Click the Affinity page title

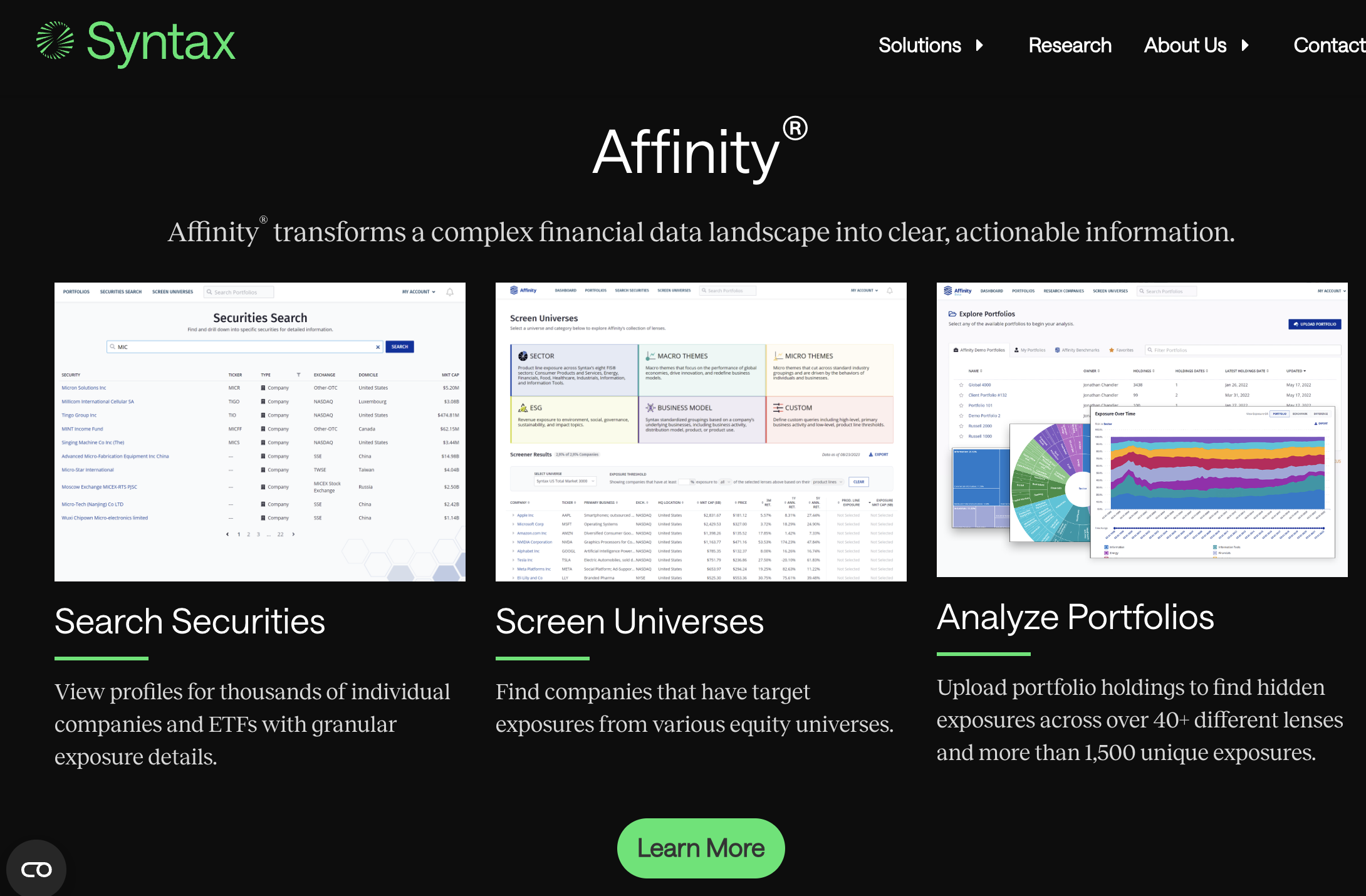coord(700,150)
